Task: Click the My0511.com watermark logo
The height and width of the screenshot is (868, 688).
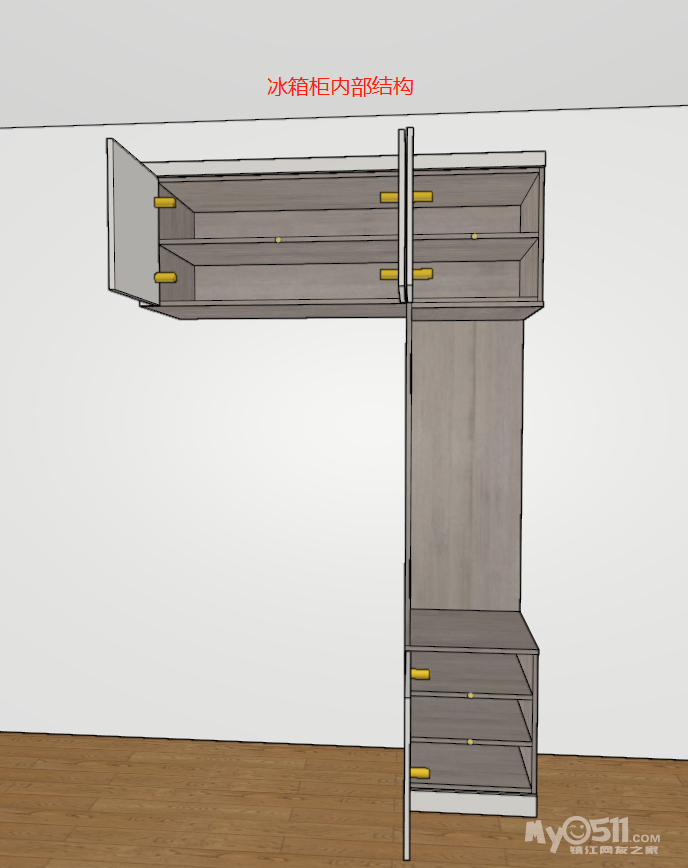Action: [592, 829]
